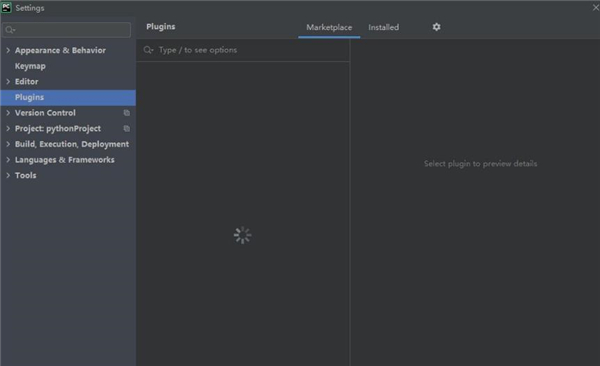This screenshot has height=366, width=600.
Task: Click the loading spinner in plugin list
Action: click(243, 235)
